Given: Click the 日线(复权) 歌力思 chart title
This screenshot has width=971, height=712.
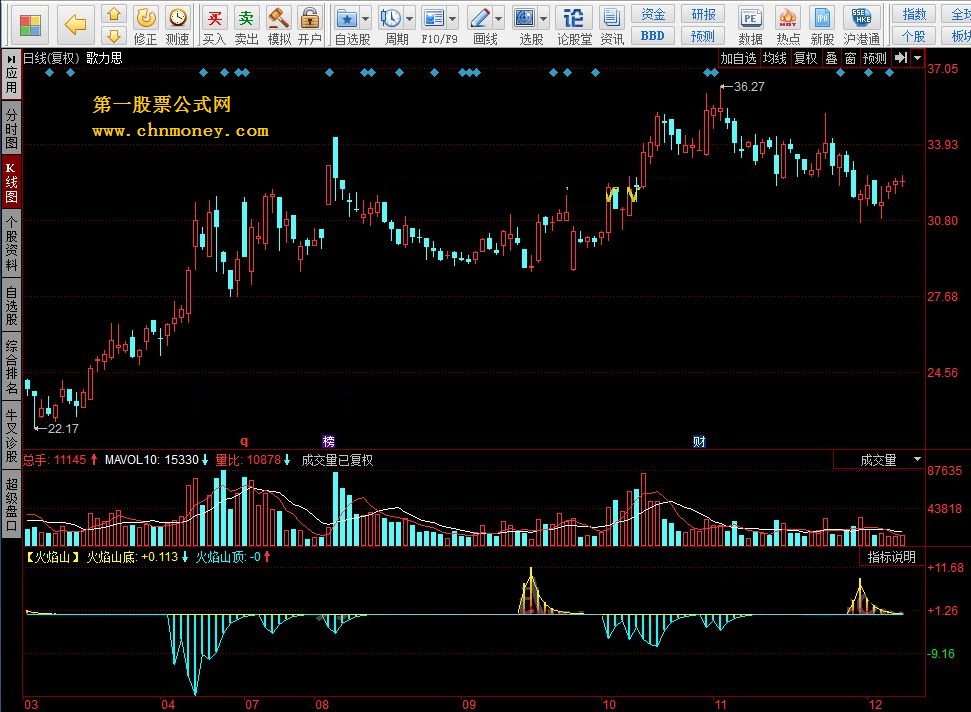Looking at the screenshot, I should (73, 58).
